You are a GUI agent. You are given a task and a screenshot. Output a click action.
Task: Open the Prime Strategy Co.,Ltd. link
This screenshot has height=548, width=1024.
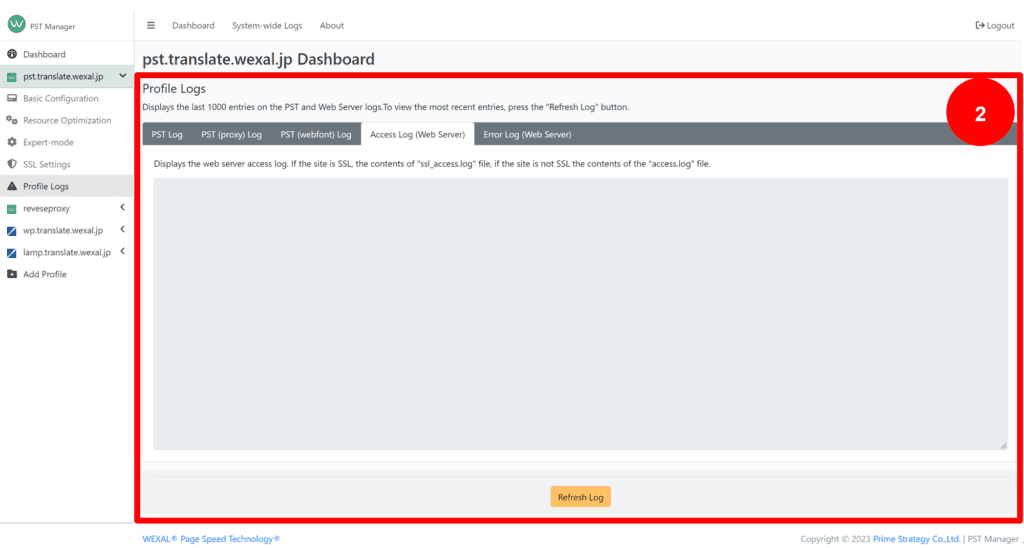(917, 539)
